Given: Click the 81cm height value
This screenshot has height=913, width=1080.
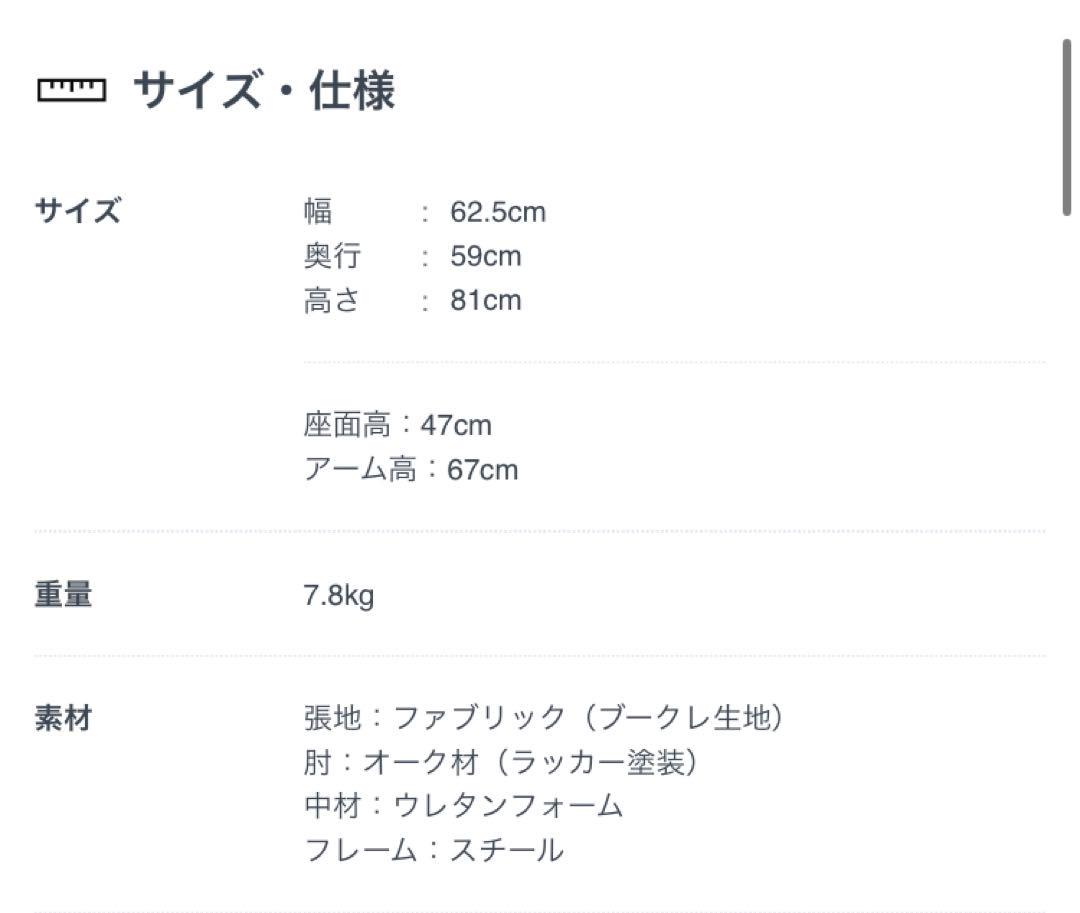Looking at the screenshot, I should 486,301.
